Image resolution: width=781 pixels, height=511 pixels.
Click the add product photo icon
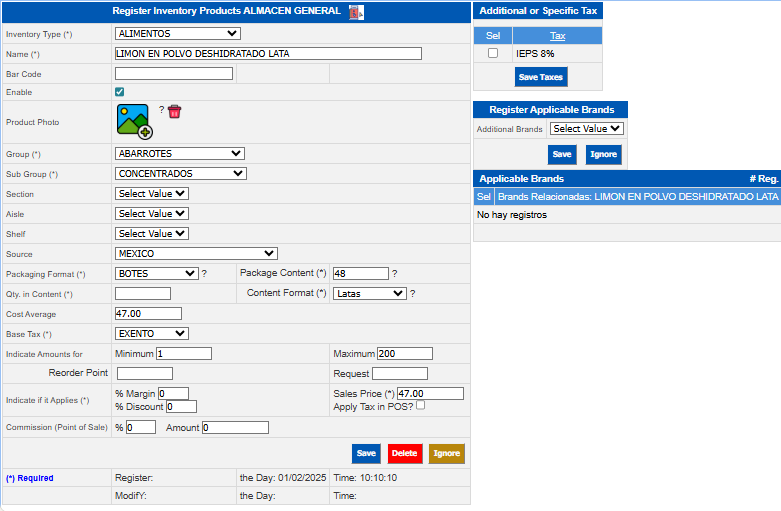[x=134, y=121]
